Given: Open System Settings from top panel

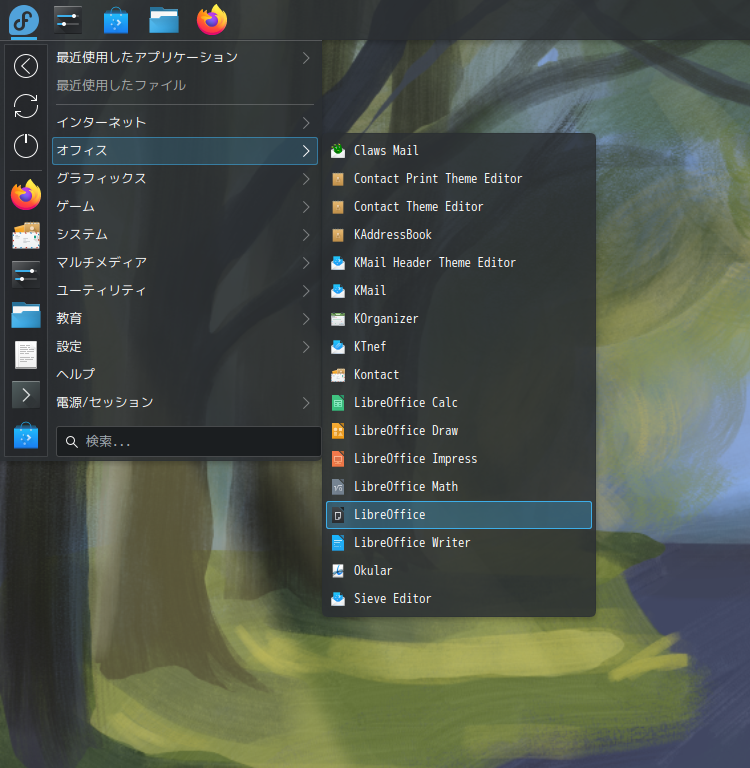Looking at the screenshot, I should (68, 20).
